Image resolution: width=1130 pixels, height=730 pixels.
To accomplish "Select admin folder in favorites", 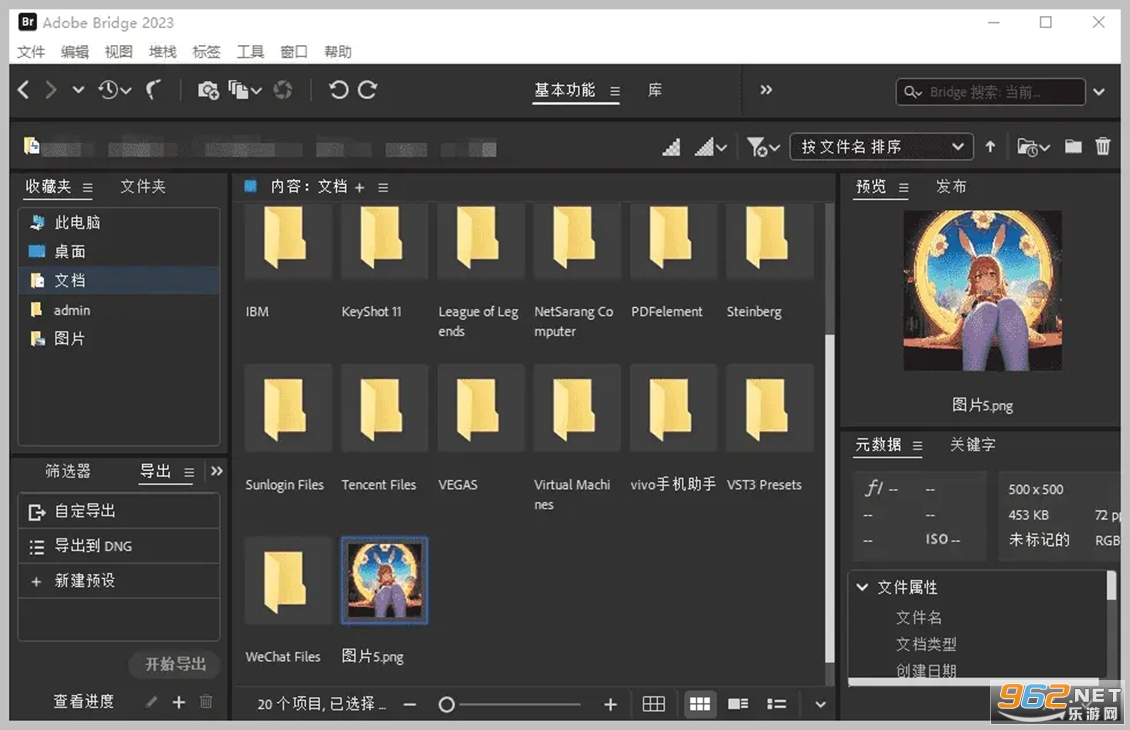I will click(119, 310).
